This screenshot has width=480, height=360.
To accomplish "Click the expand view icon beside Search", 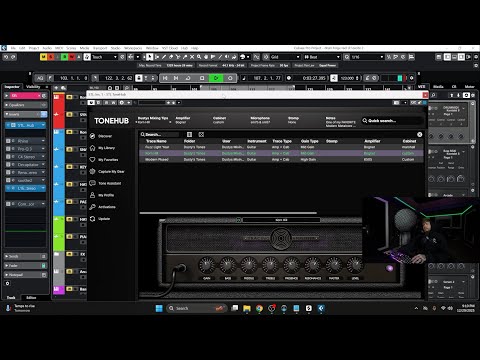I will (x=201, y=134).
